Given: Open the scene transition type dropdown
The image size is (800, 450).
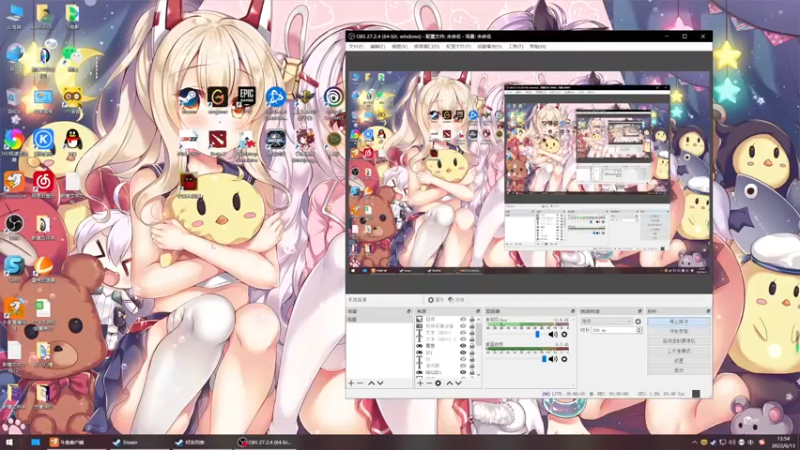Looking at the screenshot, I should [x=606, y=321].
